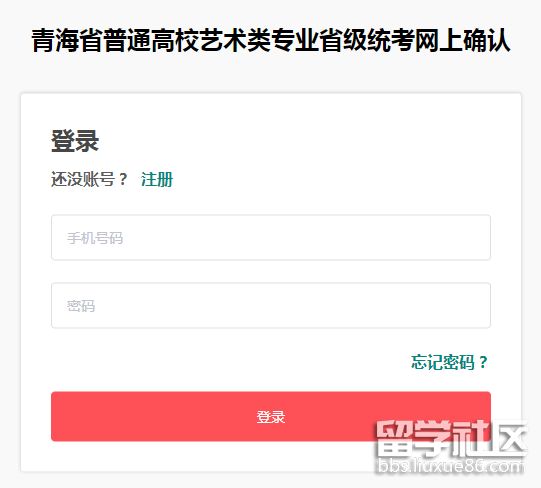Click the gray 手机号码 placeholder text
Image resolution: width=541 pixels, height=488 pixels.
pyautogui.click(x=95, y=238)
